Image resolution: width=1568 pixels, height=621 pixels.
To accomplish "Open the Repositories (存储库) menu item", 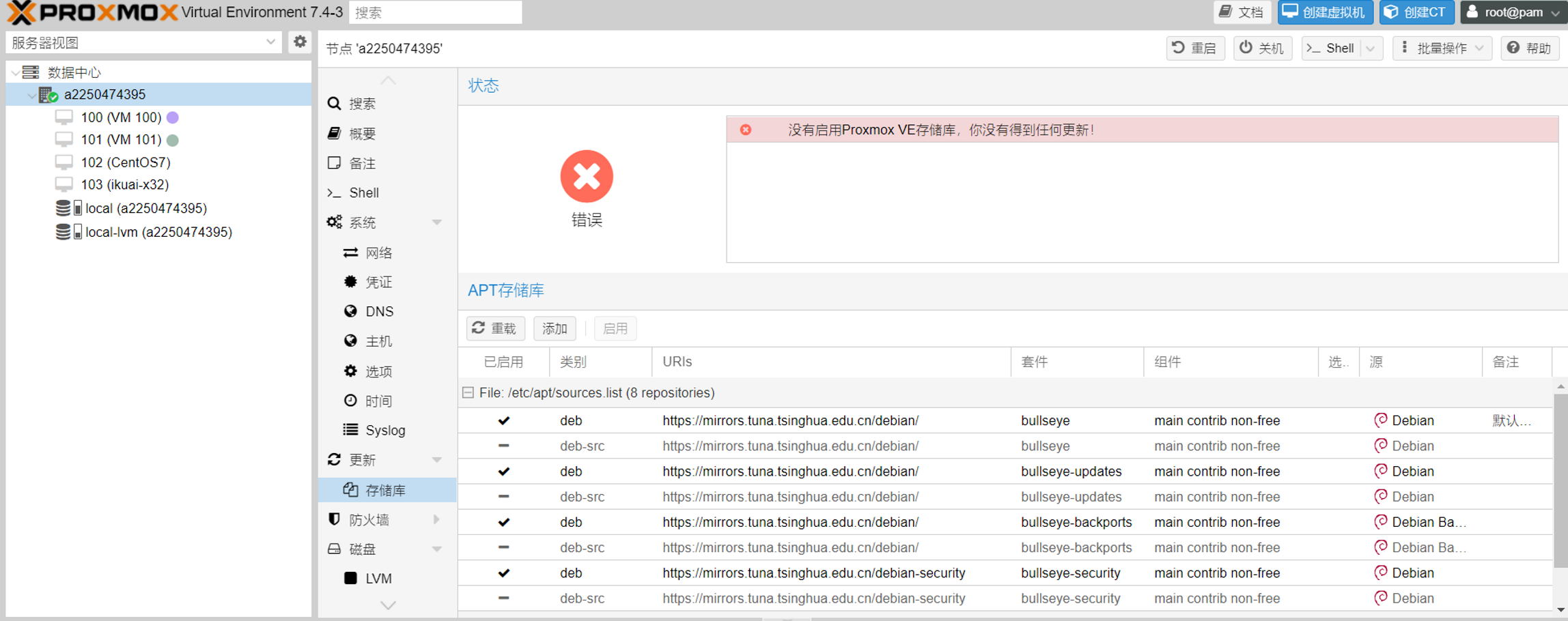I will pyautogui.click(x=385, y=490).
